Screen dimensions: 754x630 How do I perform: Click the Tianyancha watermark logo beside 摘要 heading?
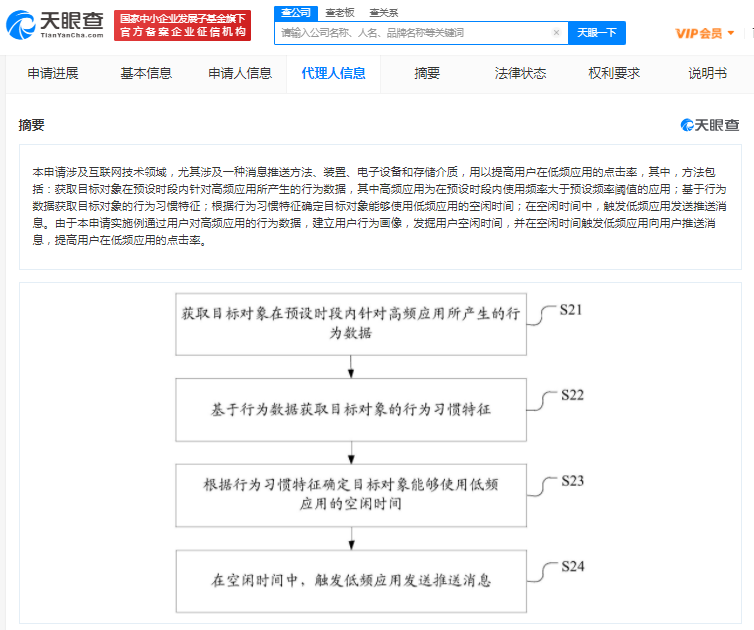[710, 125]
